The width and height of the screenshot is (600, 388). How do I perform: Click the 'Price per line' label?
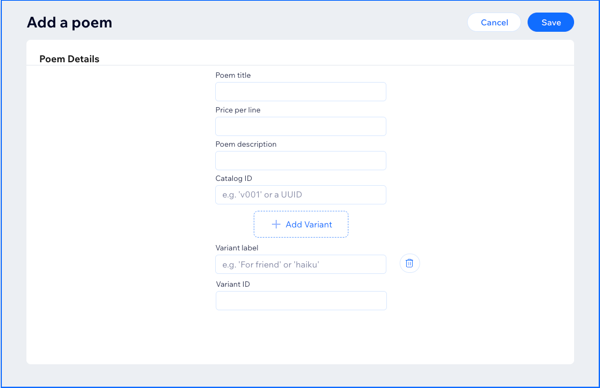(x=238, y=110)
